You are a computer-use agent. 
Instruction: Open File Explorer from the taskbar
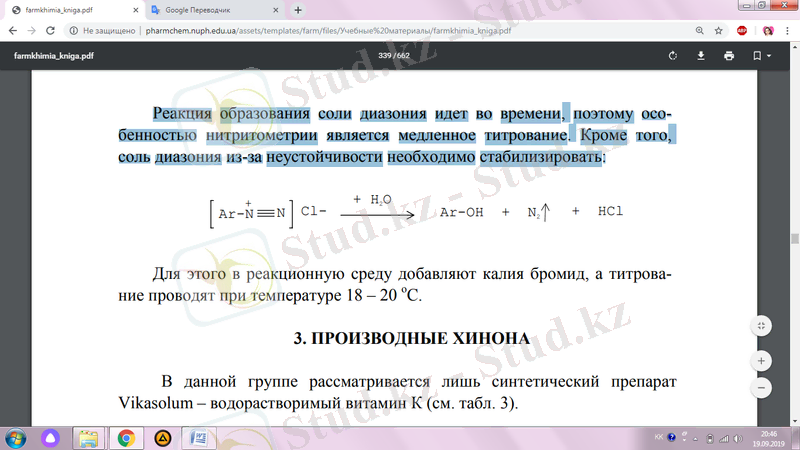[x=89, y=438]
